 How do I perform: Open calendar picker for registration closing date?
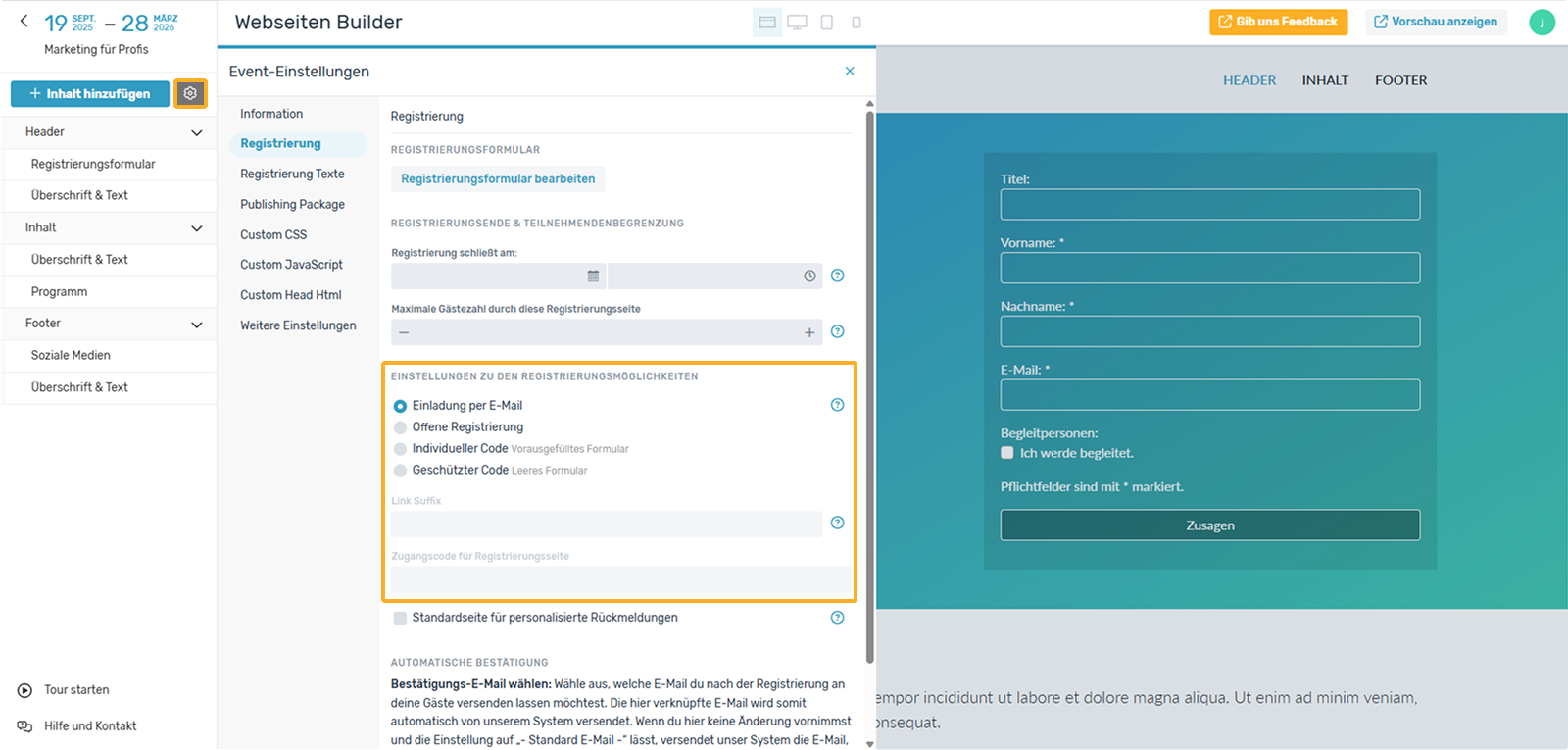[x=593, y=275]
